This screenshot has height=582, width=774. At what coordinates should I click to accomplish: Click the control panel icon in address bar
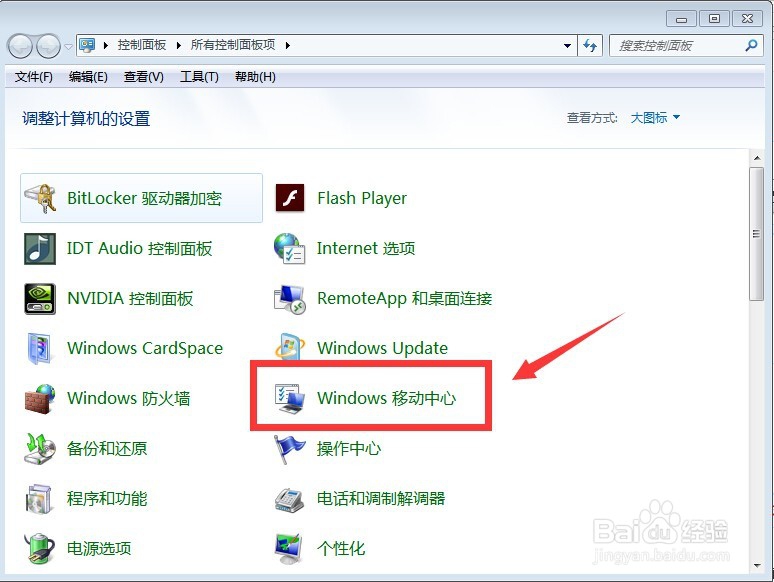[x=87, y=45]
